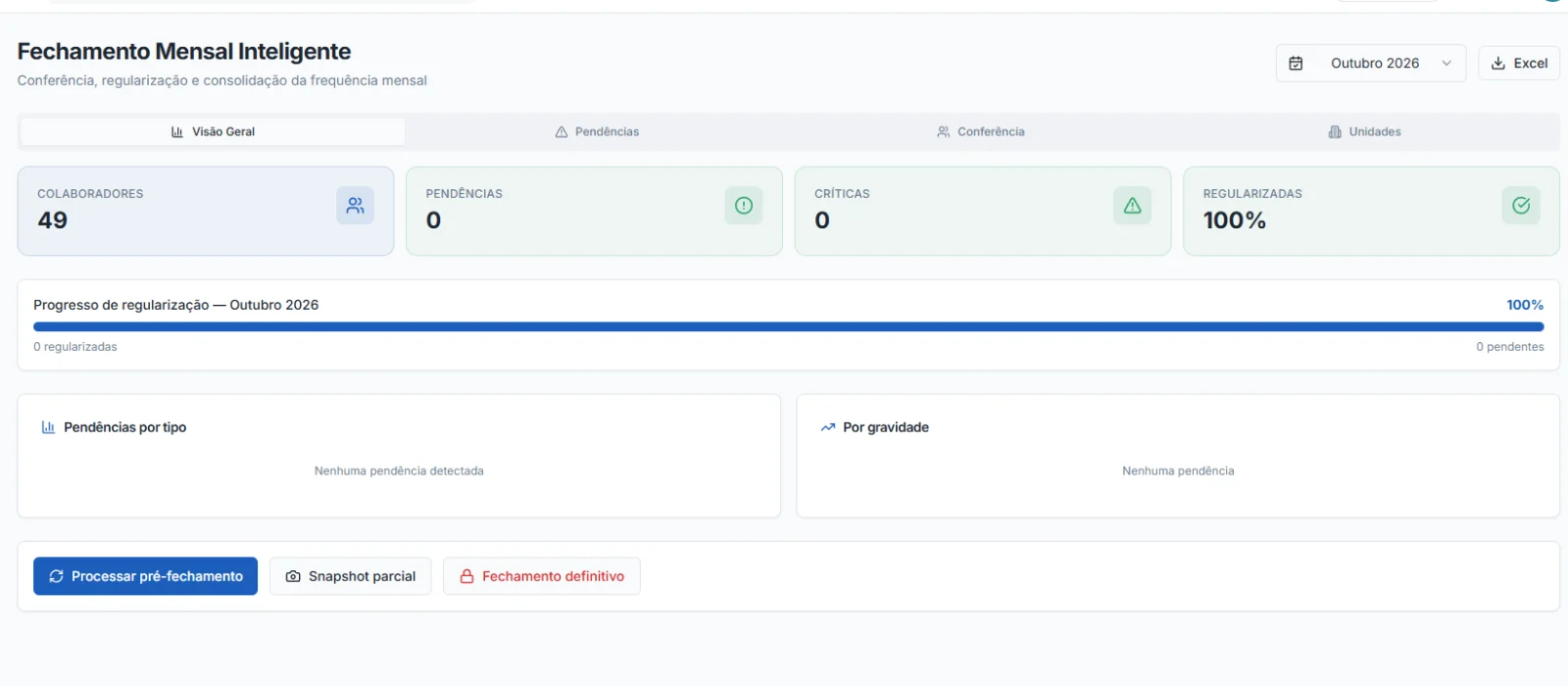The image size is (1568, 686).
Task: Click the regularization progress bar
Action: pos(788,327)
